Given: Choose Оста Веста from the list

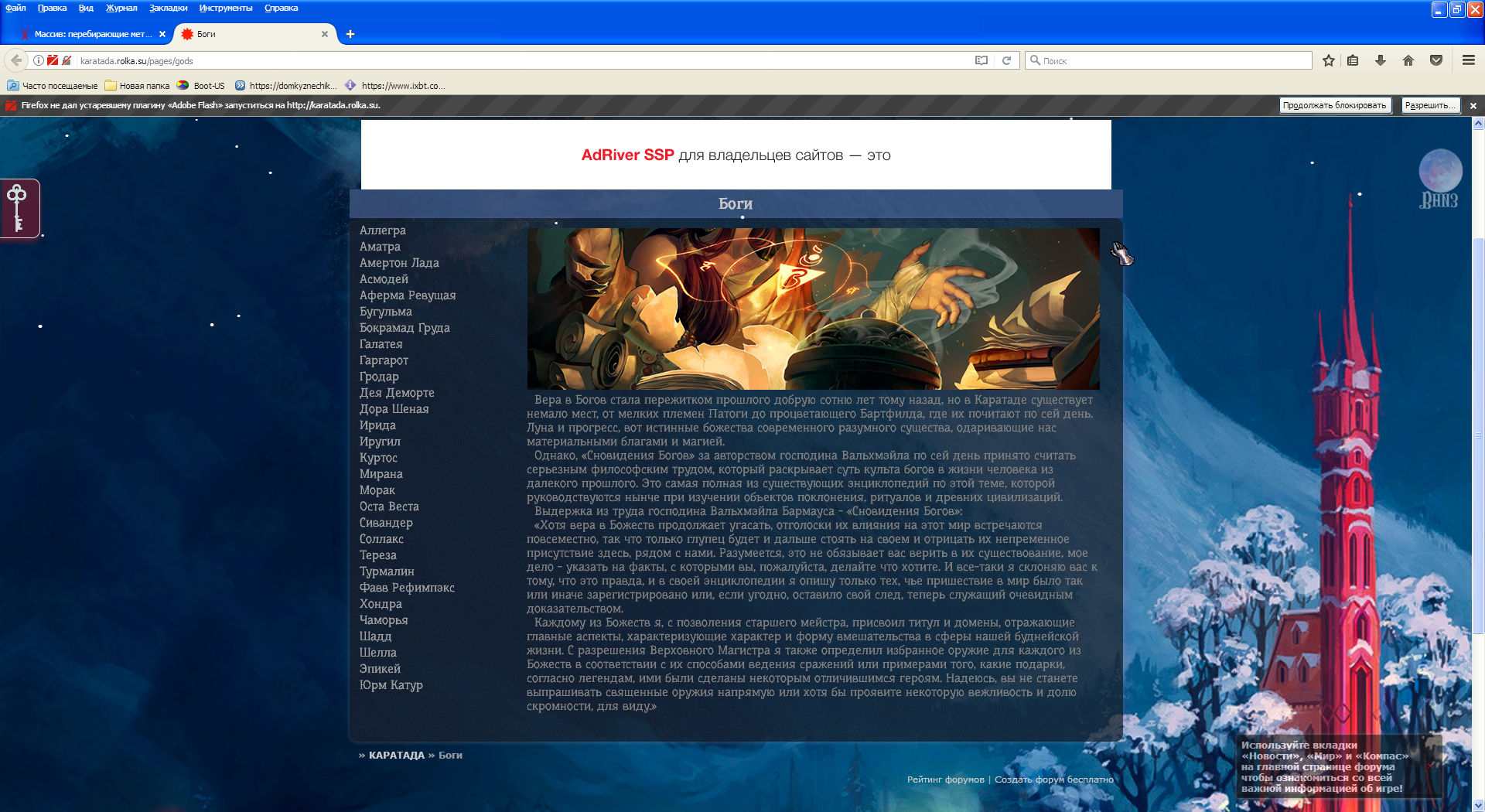Looking at the screenshot, I should (389, 507).
